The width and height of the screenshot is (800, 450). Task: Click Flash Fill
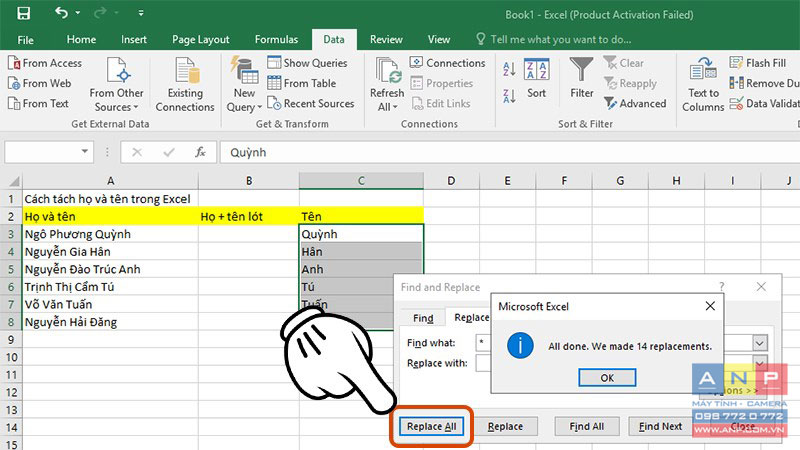[x=758, y=63]
